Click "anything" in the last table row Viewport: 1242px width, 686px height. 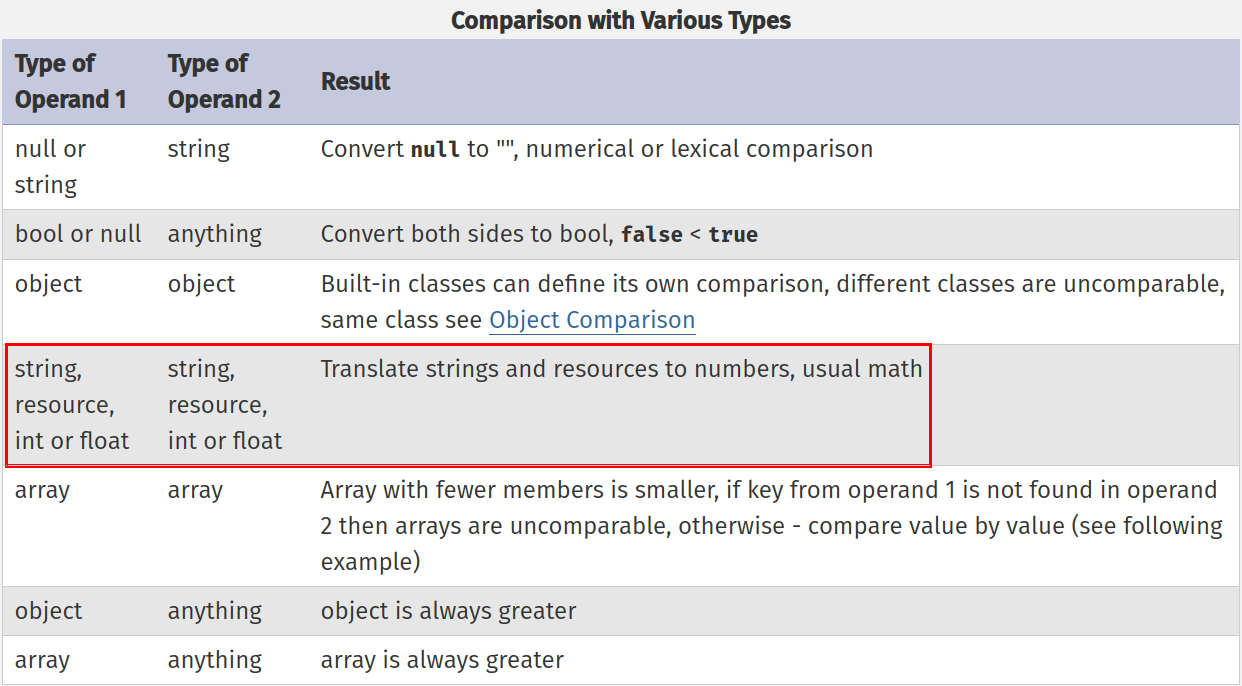(214, 660)
